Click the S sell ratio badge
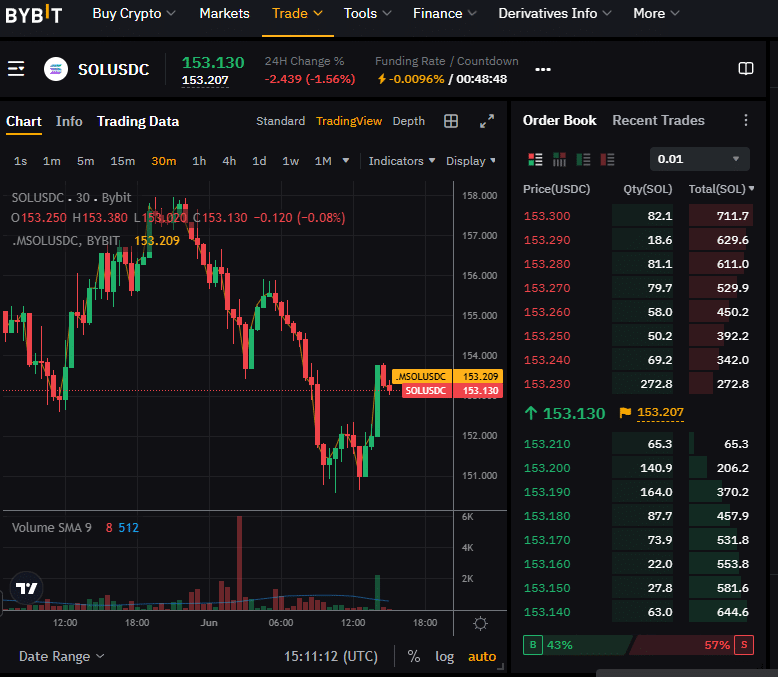Viewport: 778px width, 677px height. [x=744, y=645]
